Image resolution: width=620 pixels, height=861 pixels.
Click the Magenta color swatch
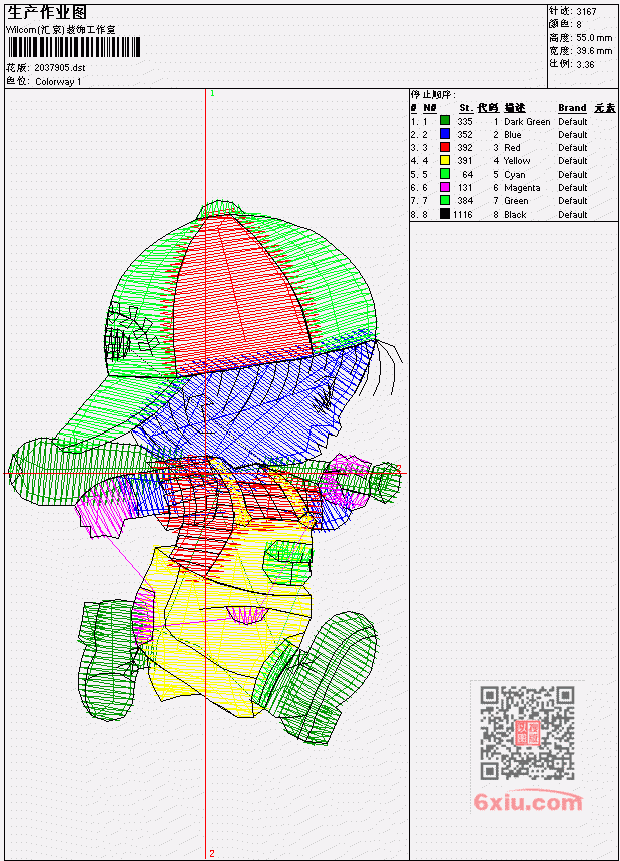coord(445,187)
